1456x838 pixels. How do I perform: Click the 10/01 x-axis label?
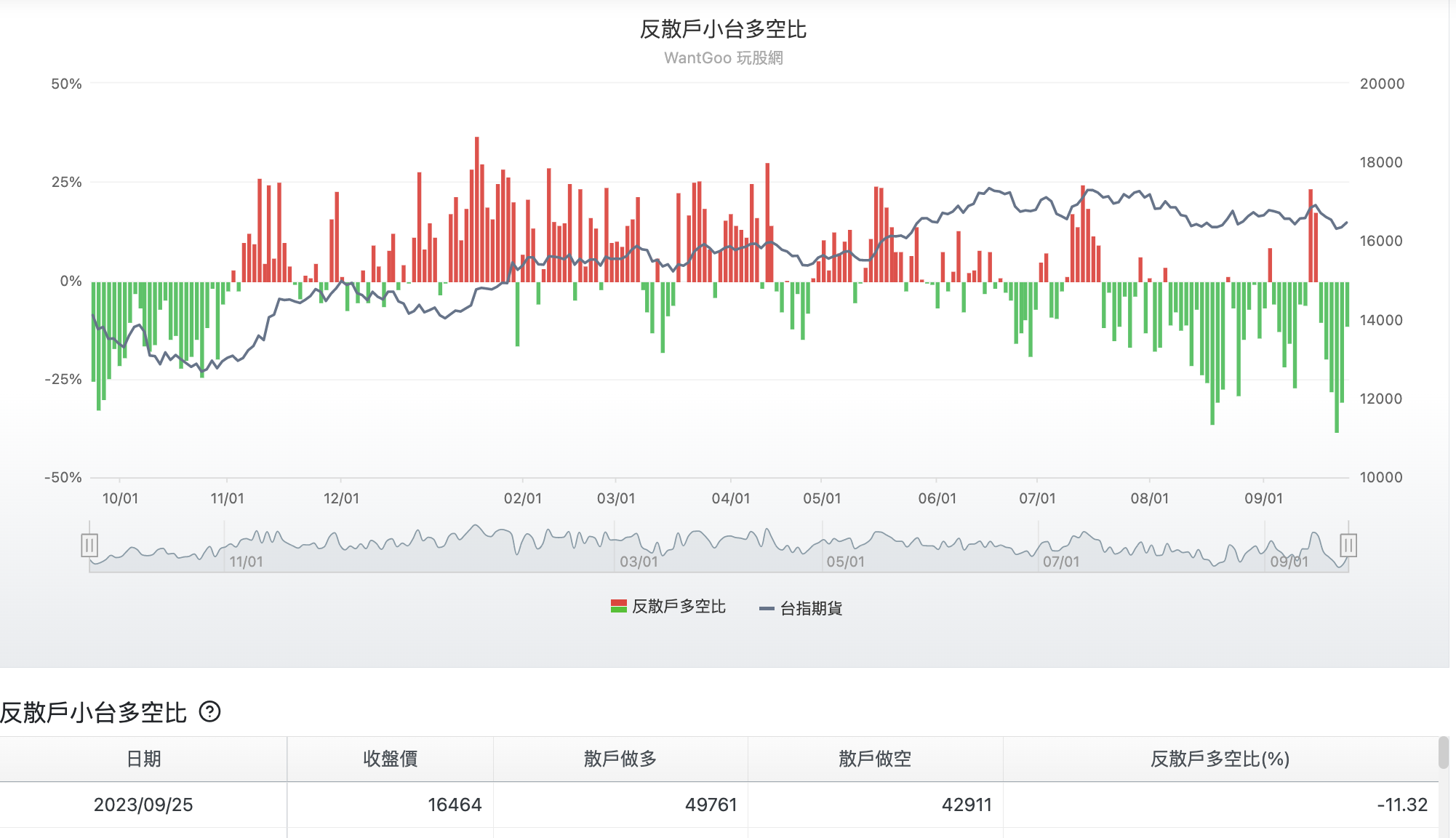pyautogui.click(x=120, y=498)
